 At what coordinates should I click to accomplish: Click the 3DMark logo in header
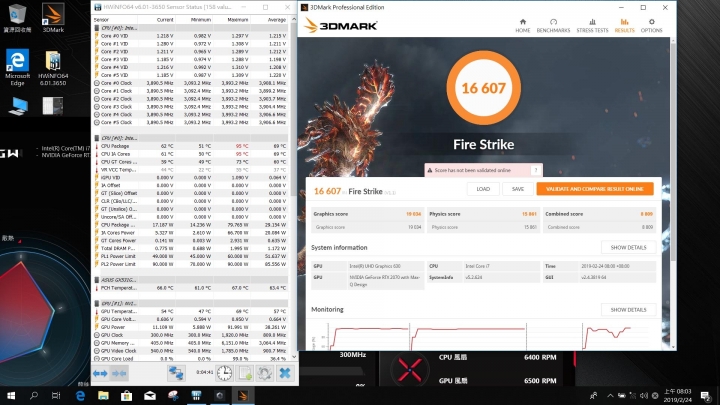click(x=341, y=25)
